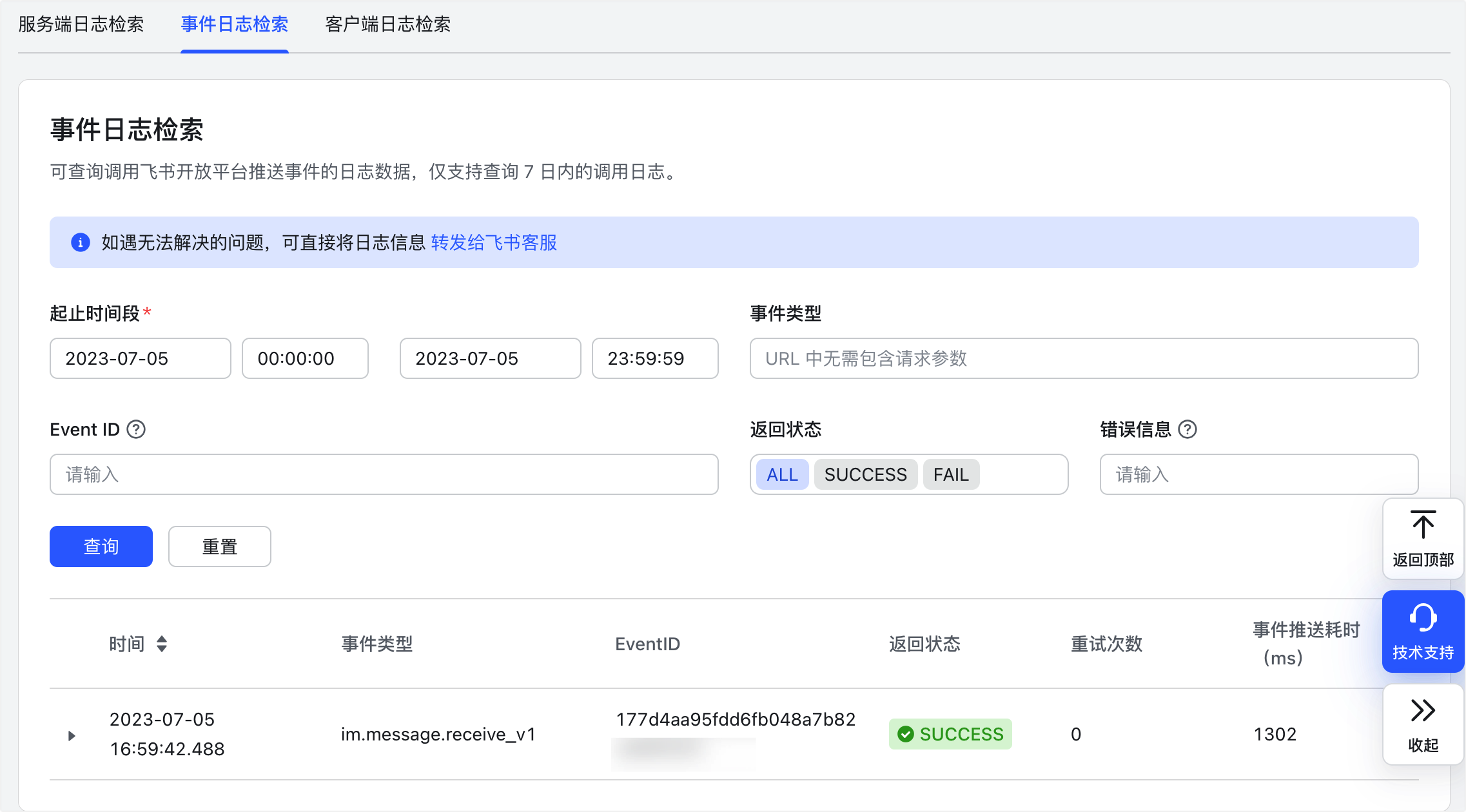Click the 错误信息 help question icon
Image resolution: width=1466 pixels, height=812 pixels.
tap(1187, 429)
